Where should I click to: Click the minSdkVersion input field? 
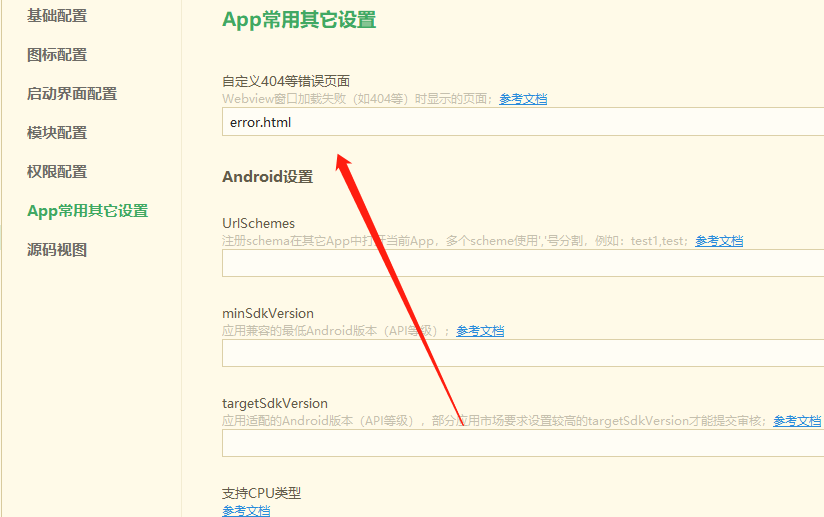click(x=520, y=353)
